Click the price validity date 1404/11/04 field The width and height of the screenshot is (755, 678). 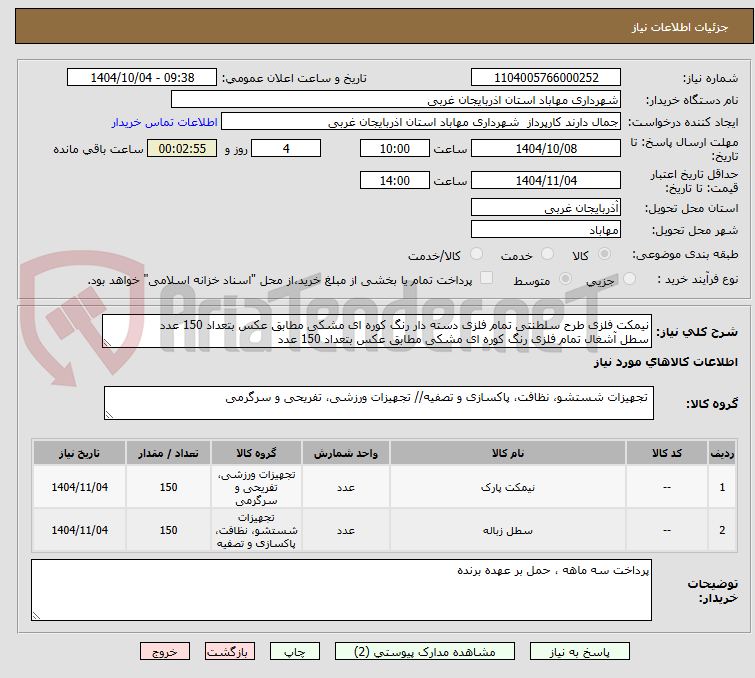pos(546,180)
